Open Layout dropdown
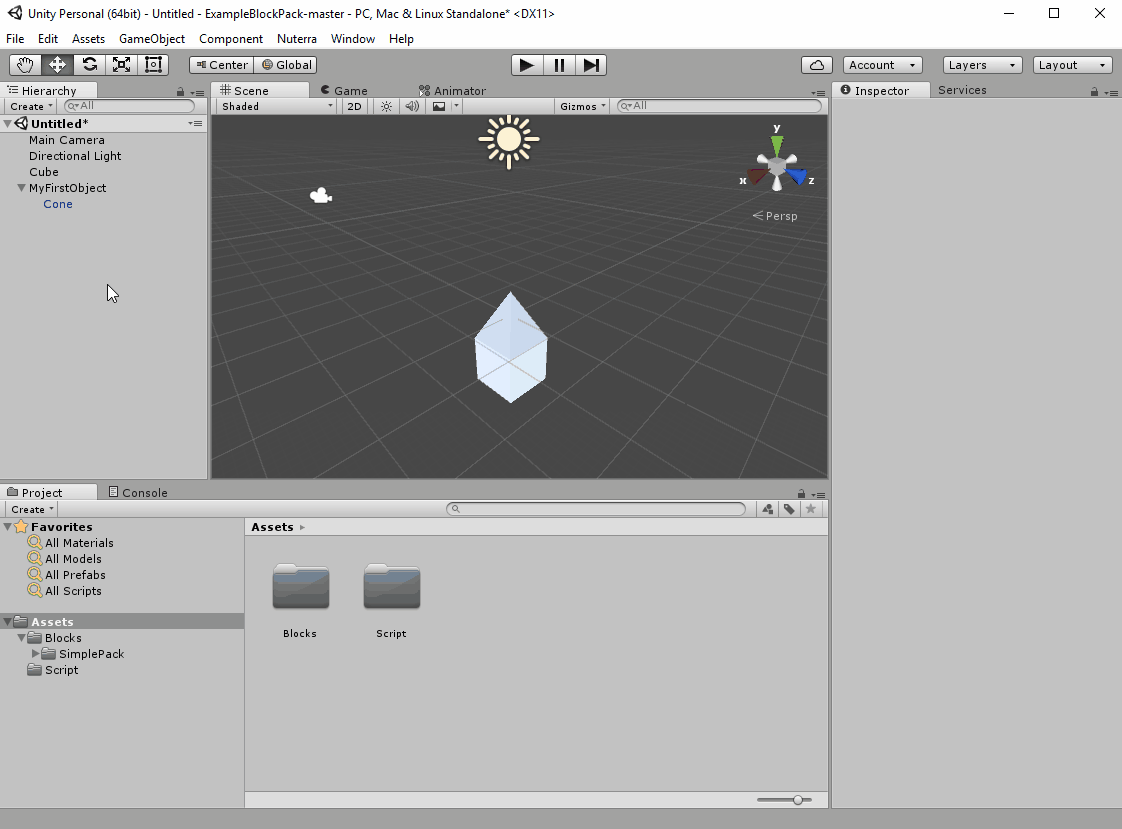1122x829 pixels. (x=1073, y=65)
